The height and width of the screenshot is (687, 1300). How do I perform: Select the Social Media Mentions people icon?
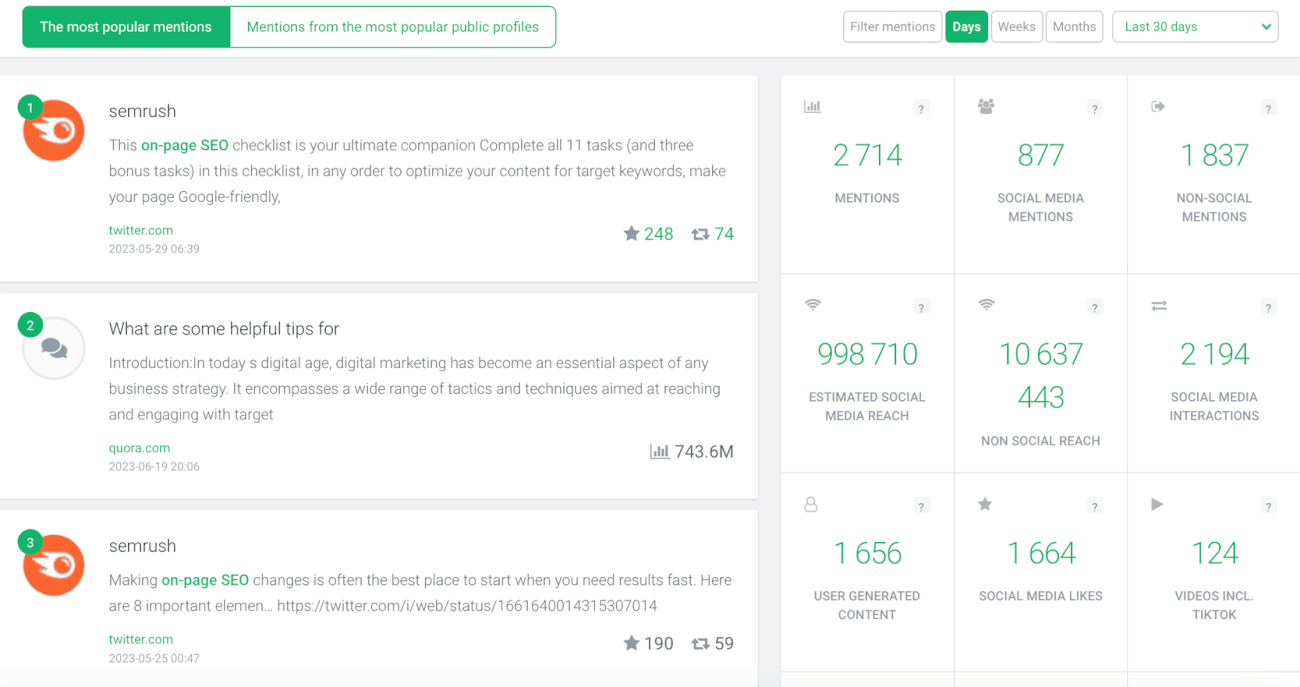point(986,106)
